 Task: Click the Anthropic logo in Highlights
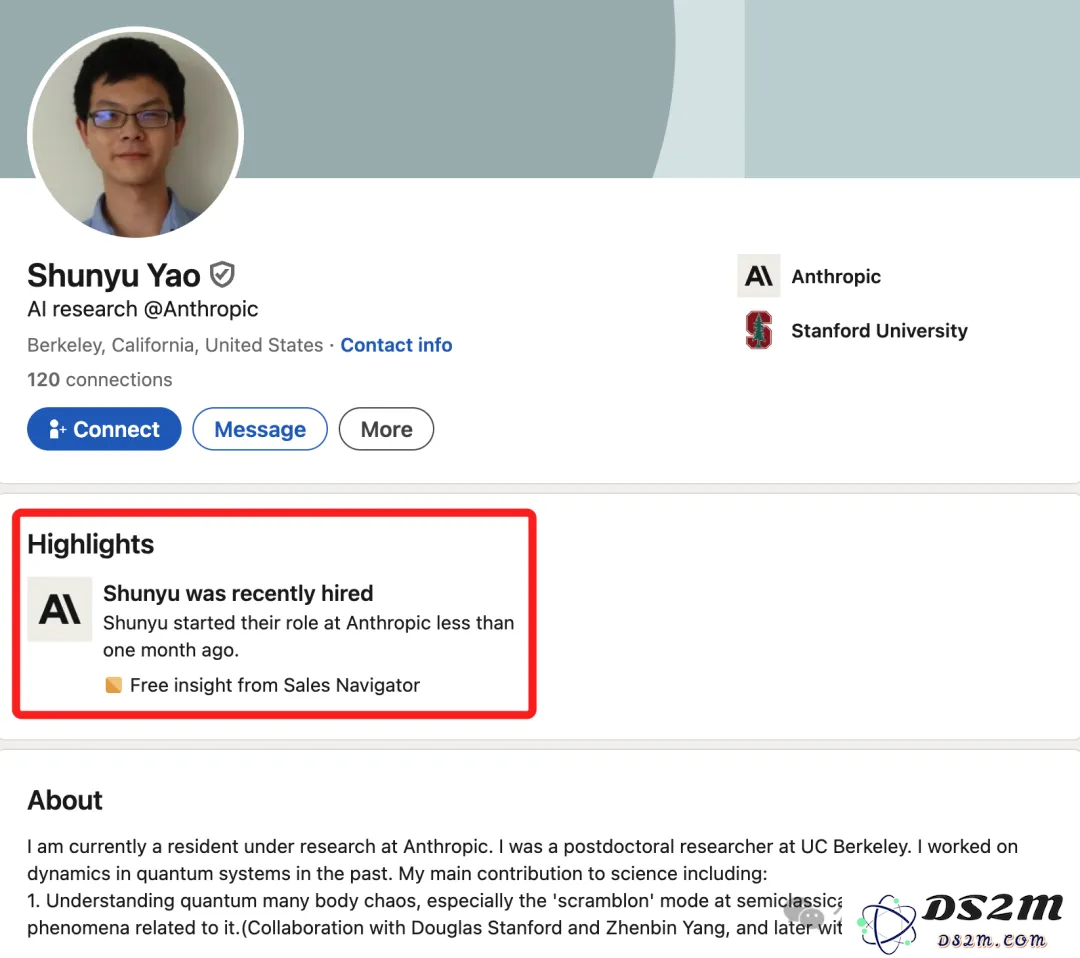pyautogui.click(x=60, y=609)
